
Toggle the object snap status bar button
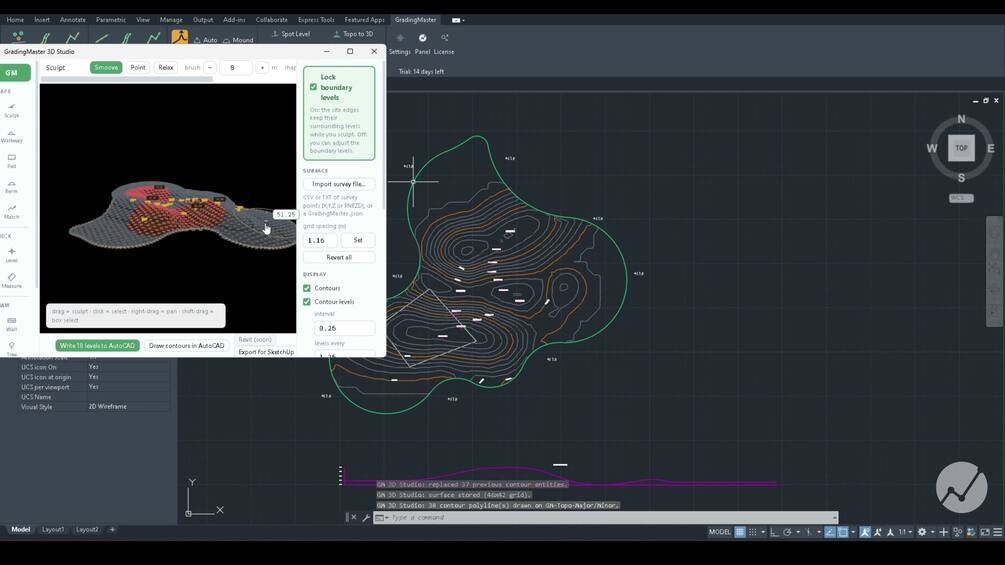click(842, 532)
